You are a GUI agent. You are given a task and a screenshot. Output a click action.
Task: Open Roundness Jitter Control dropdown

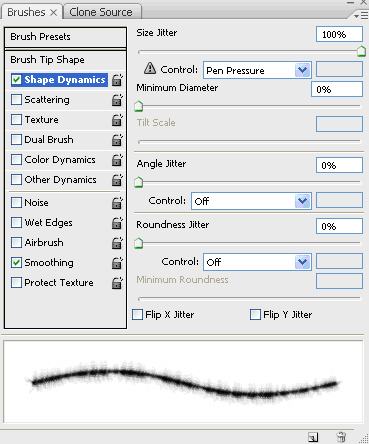coord(257,262)
